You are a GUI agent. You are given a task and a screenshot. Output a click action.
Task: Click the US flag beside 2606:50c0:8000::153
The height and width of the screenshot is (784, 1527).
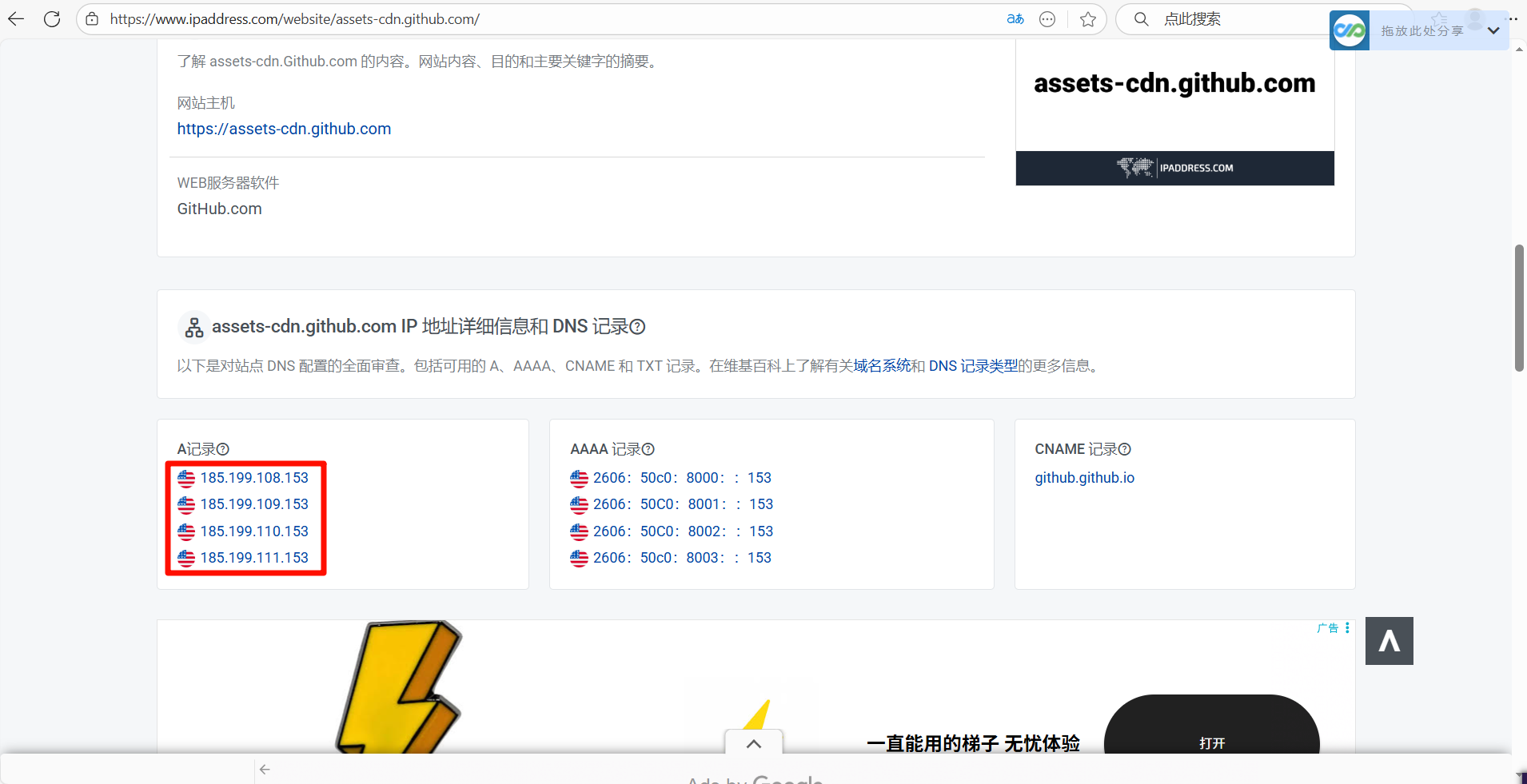[580, 479]
